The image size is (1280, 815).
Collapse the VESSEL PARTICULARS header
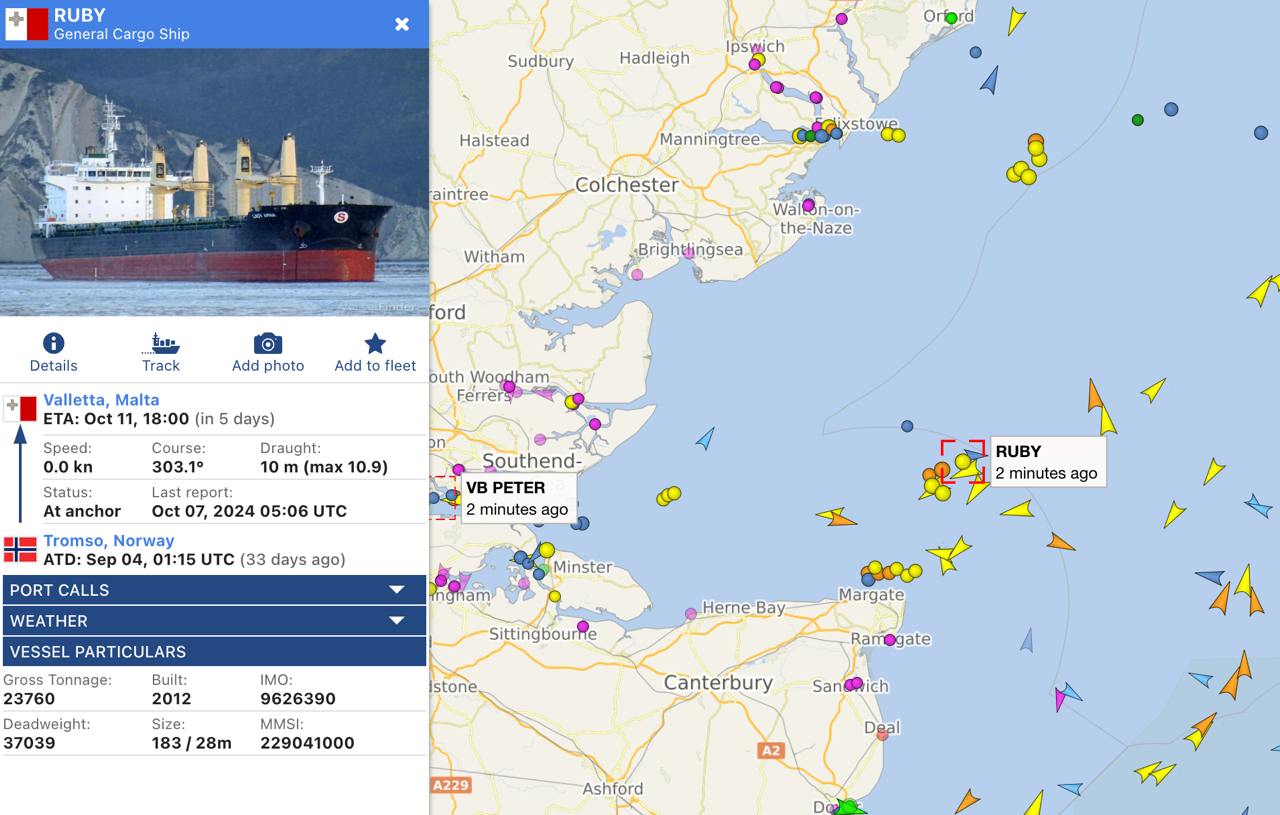[214, 652]
